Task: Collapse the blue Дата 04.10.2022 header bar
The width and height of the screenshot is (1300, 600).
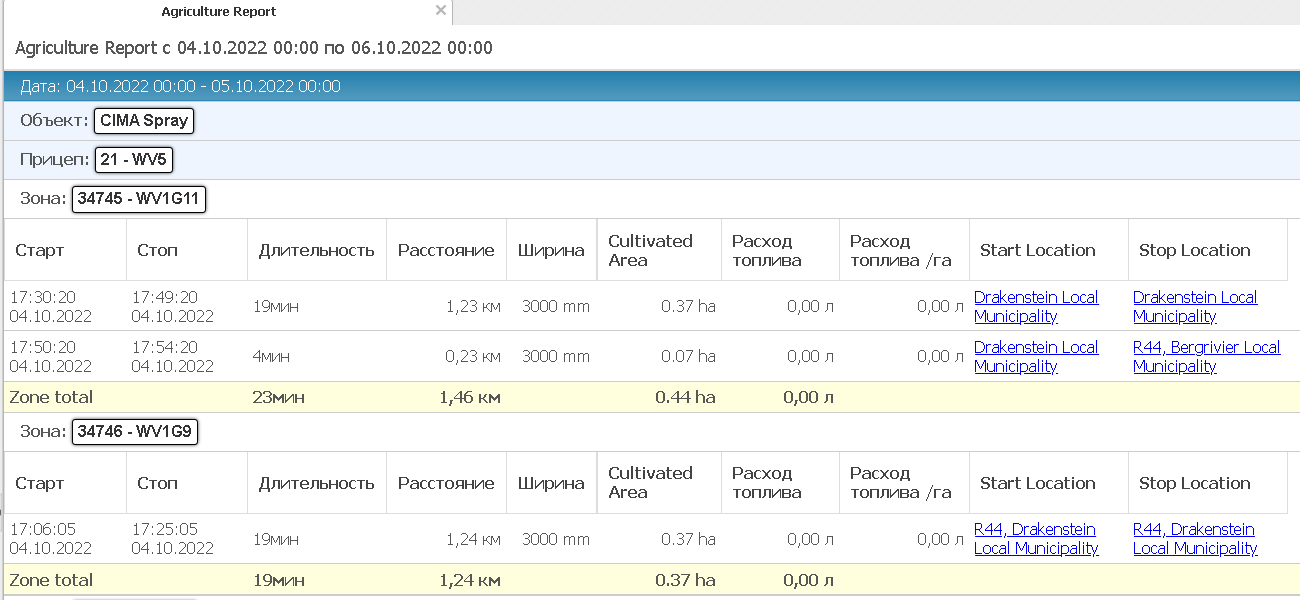Action: click(650, 86)
